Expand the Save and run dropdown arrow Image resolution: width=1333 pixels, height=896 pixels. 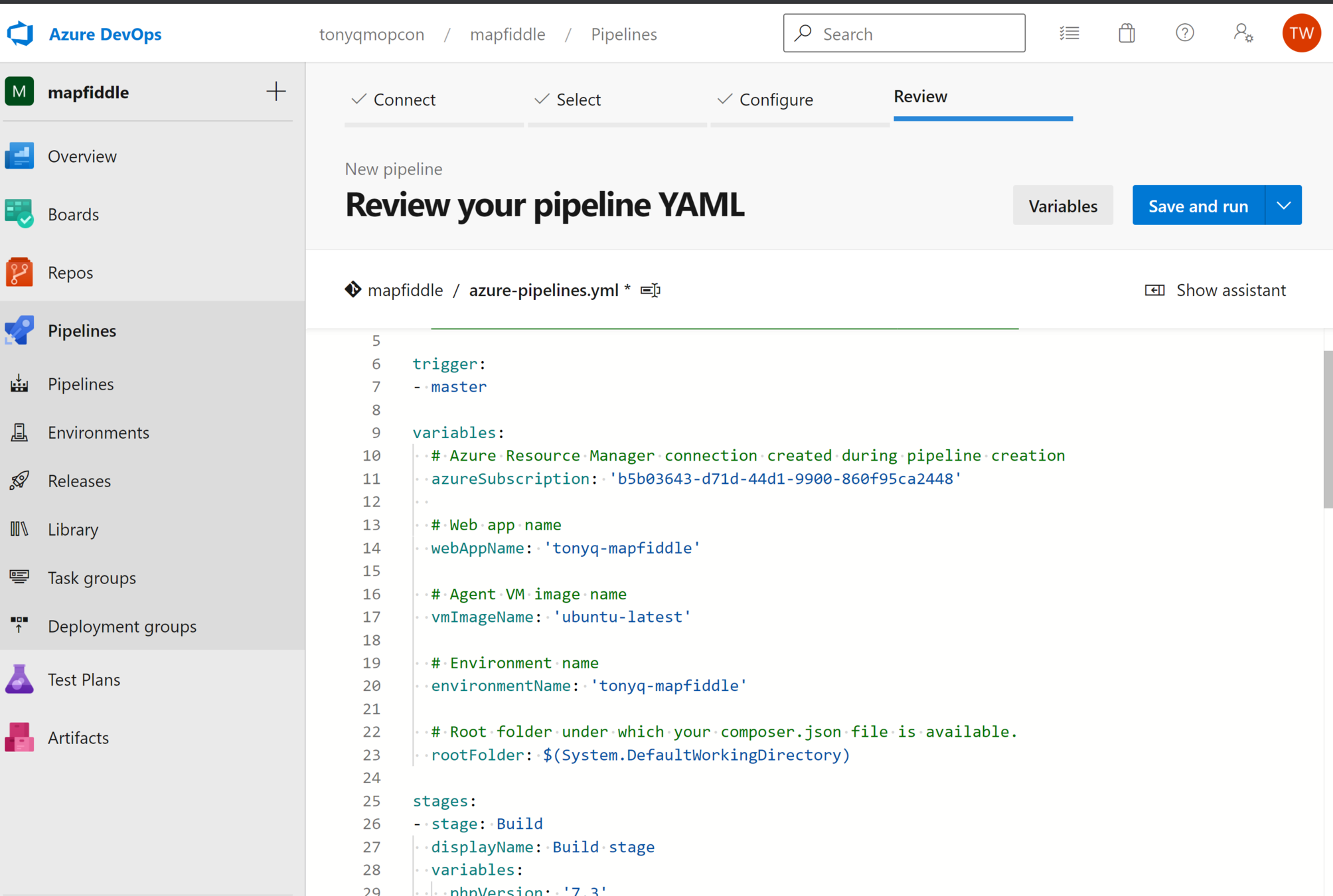click(1283, 206)
